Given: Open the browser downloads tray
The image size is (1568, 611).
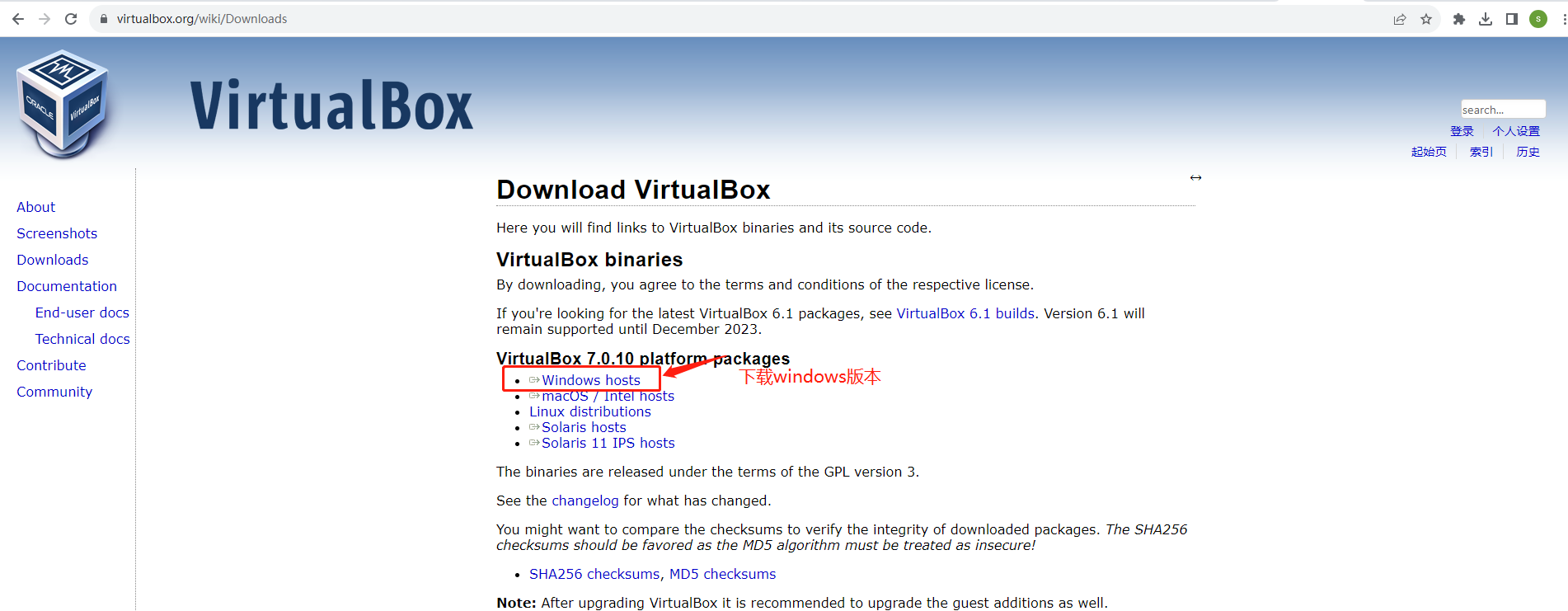Looking at the screenshot, I should coord(1486,19).
